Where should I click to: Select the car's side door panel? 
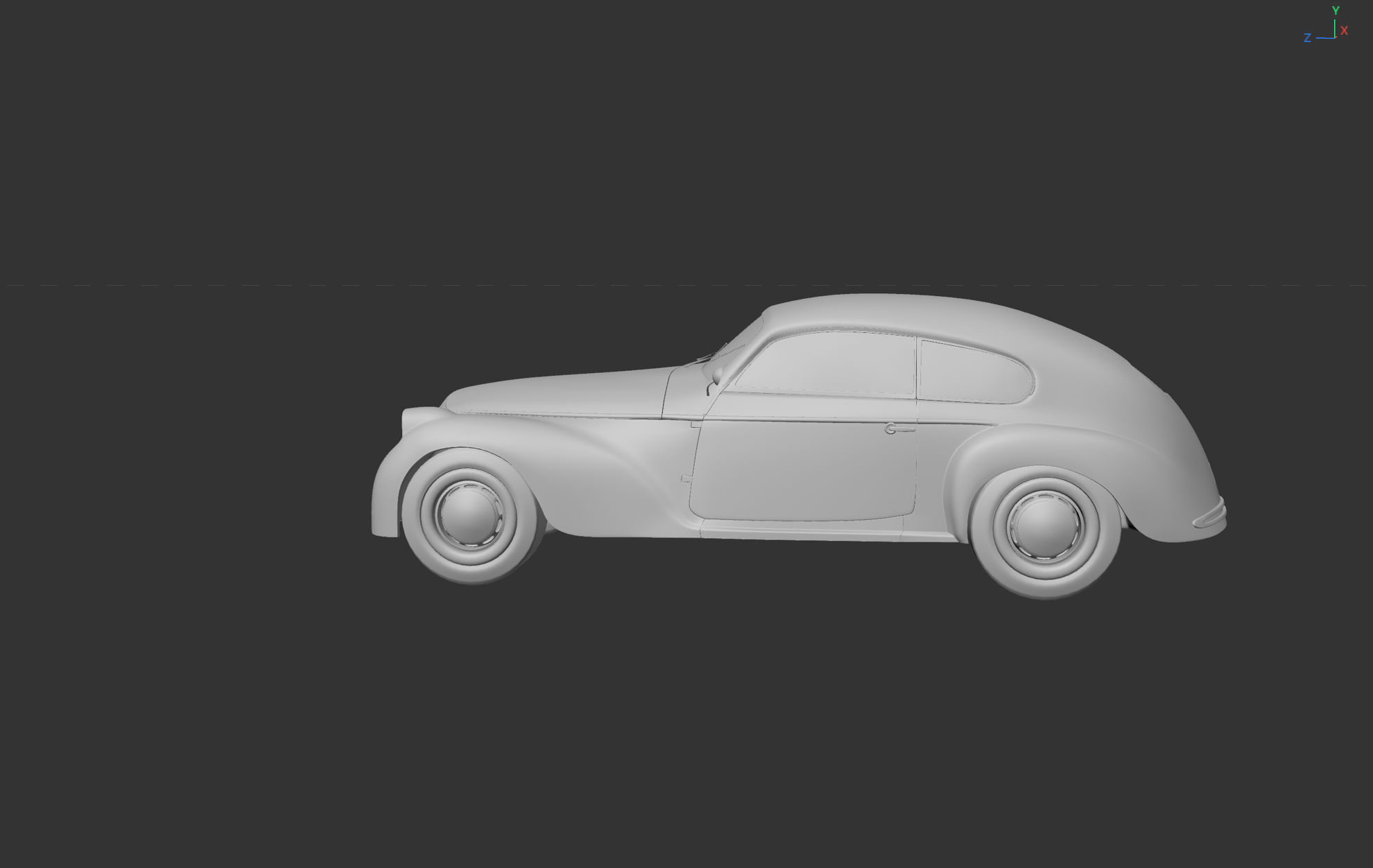coord(804,469)
